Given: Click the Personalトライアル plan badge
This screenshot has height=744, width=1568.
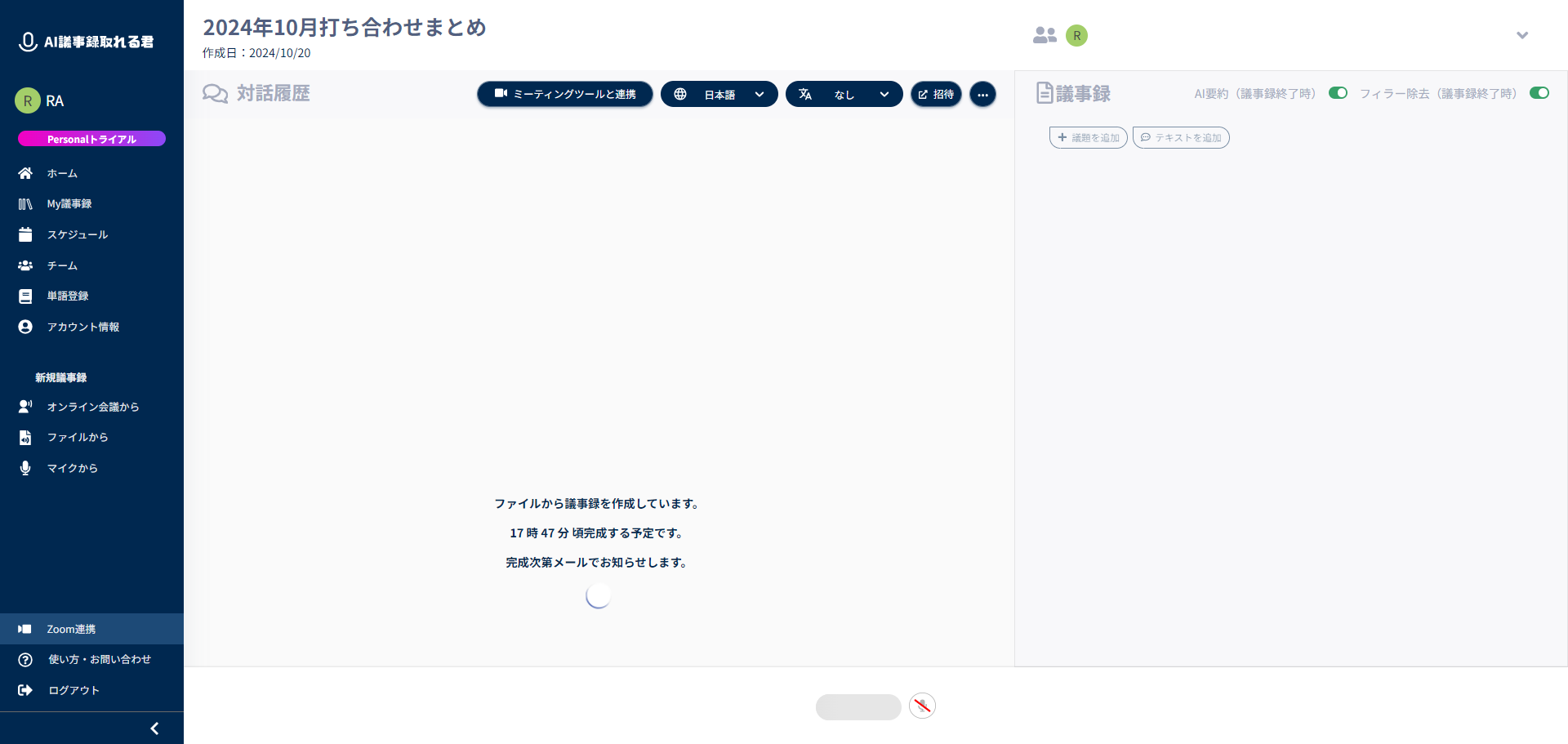Looking at the screenshot, I should click(x=91, y=140).
